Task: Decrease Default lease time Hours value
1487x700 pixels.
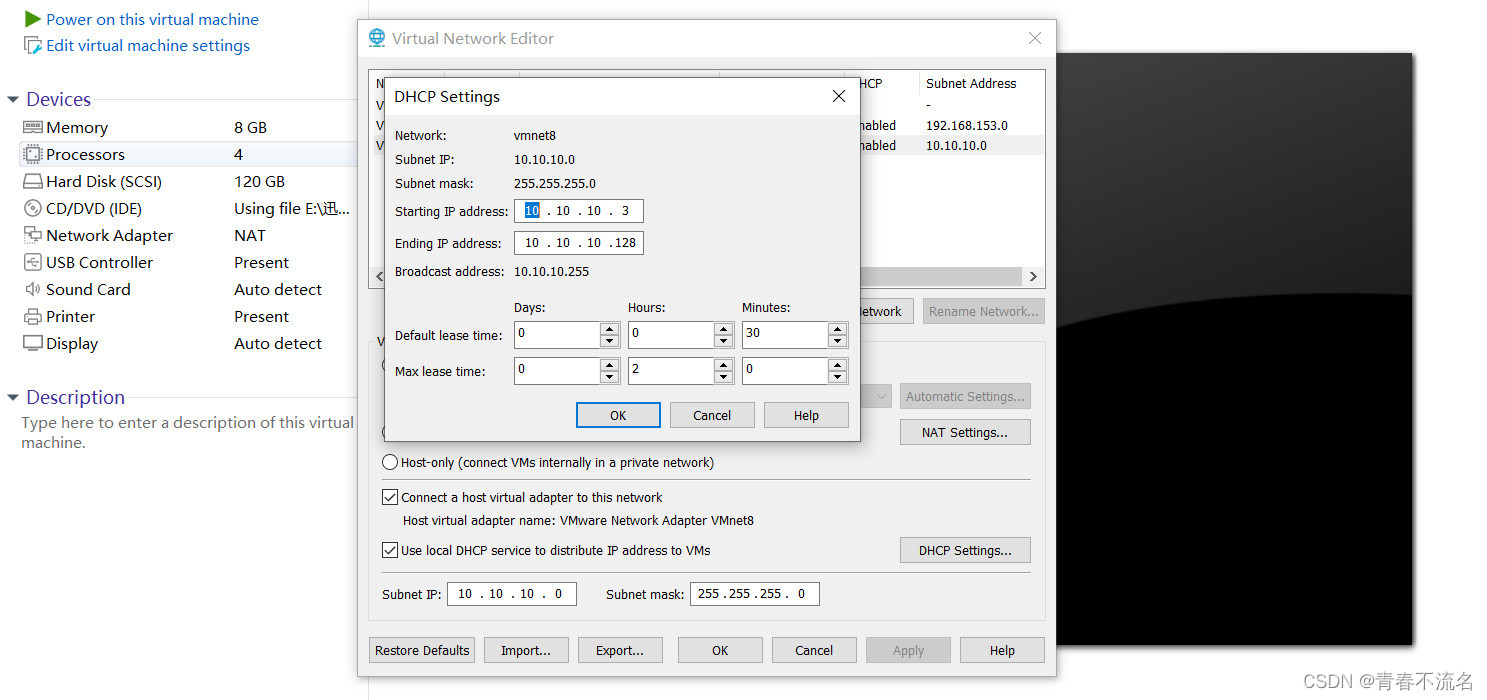Action: click(723, 341)
